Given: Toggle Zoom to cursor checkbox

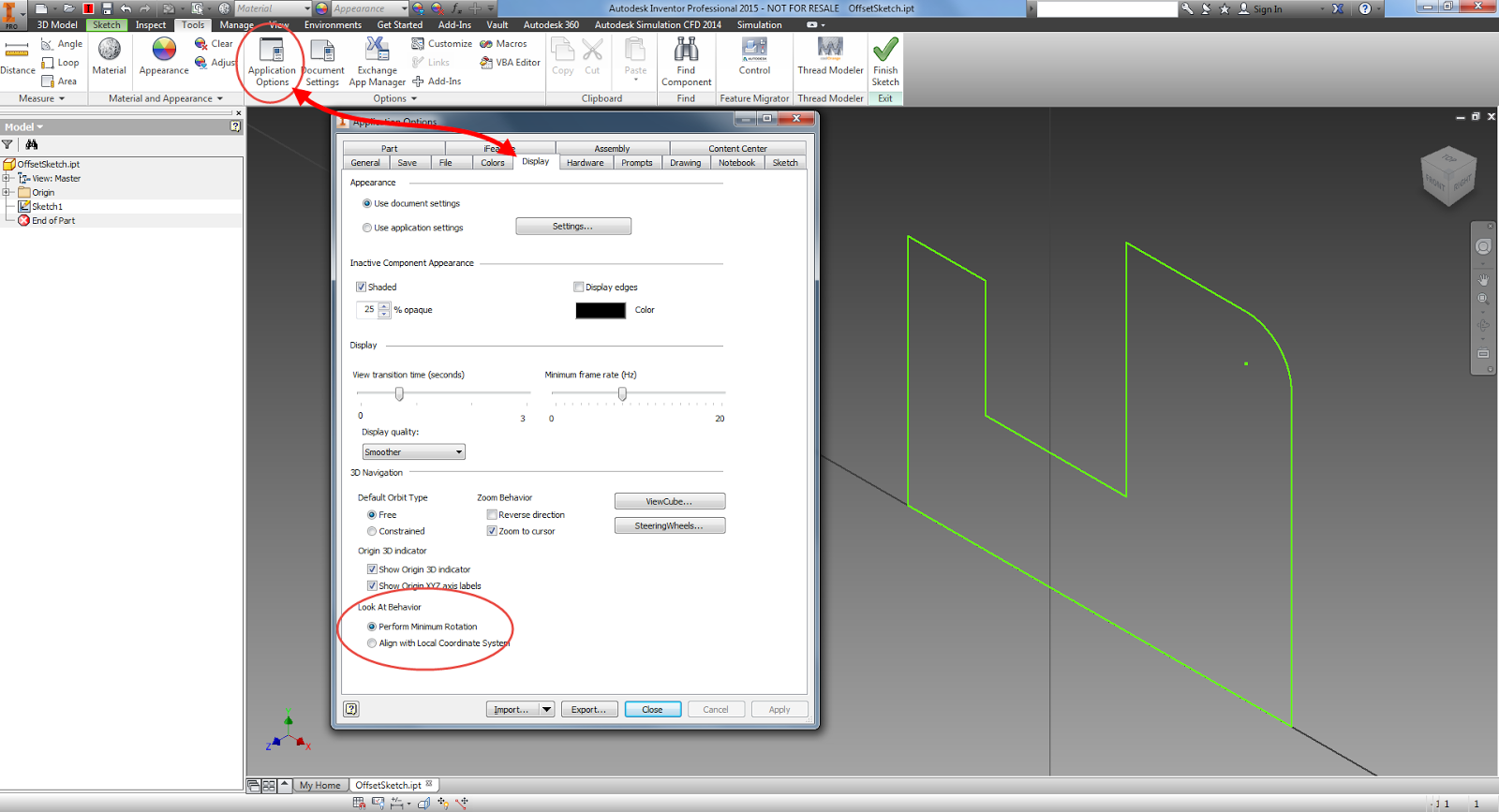Looking at the screenshot, I should click(x=492, y=531).
